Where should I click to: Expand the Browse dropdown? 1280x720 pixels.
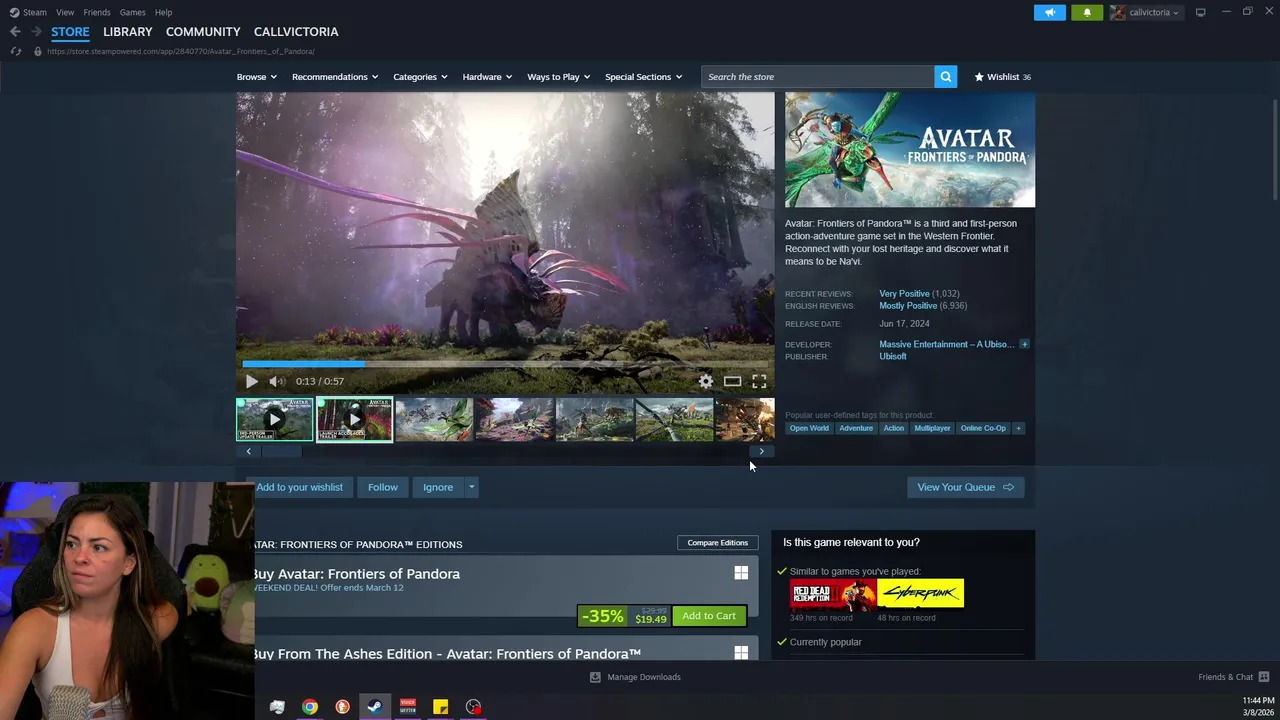257,77
